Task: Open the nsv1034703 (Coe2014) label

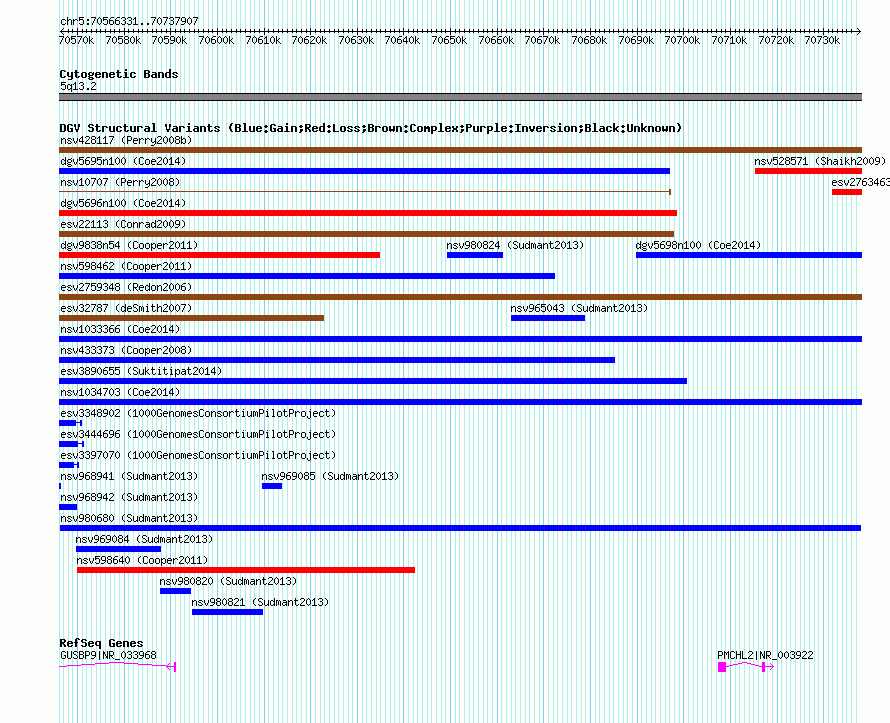Action: coord(120,392)
